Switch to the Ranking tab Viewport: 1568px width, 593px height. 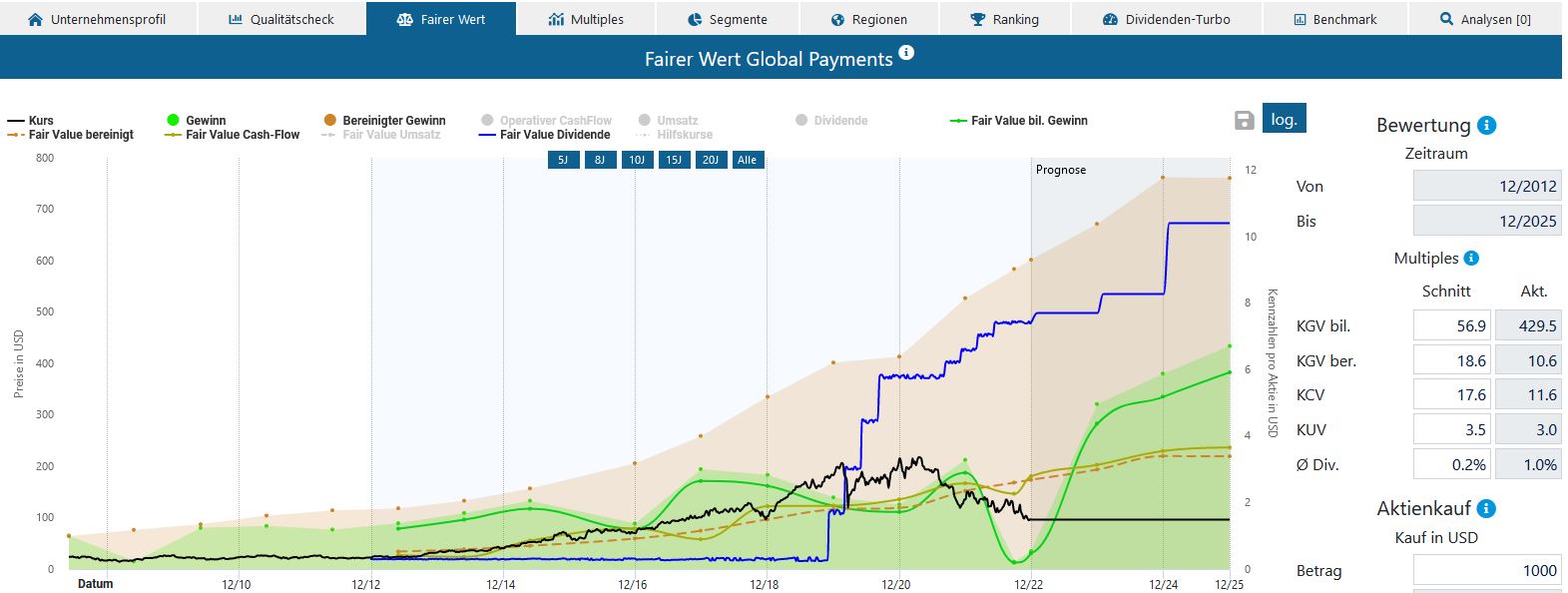click(1004, 19)
